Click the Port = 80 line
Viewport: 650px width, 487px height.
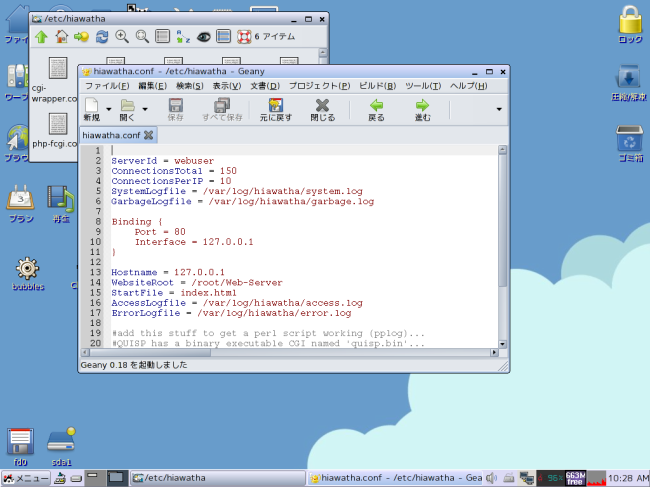pyautogui.click(x=160, y=232)
